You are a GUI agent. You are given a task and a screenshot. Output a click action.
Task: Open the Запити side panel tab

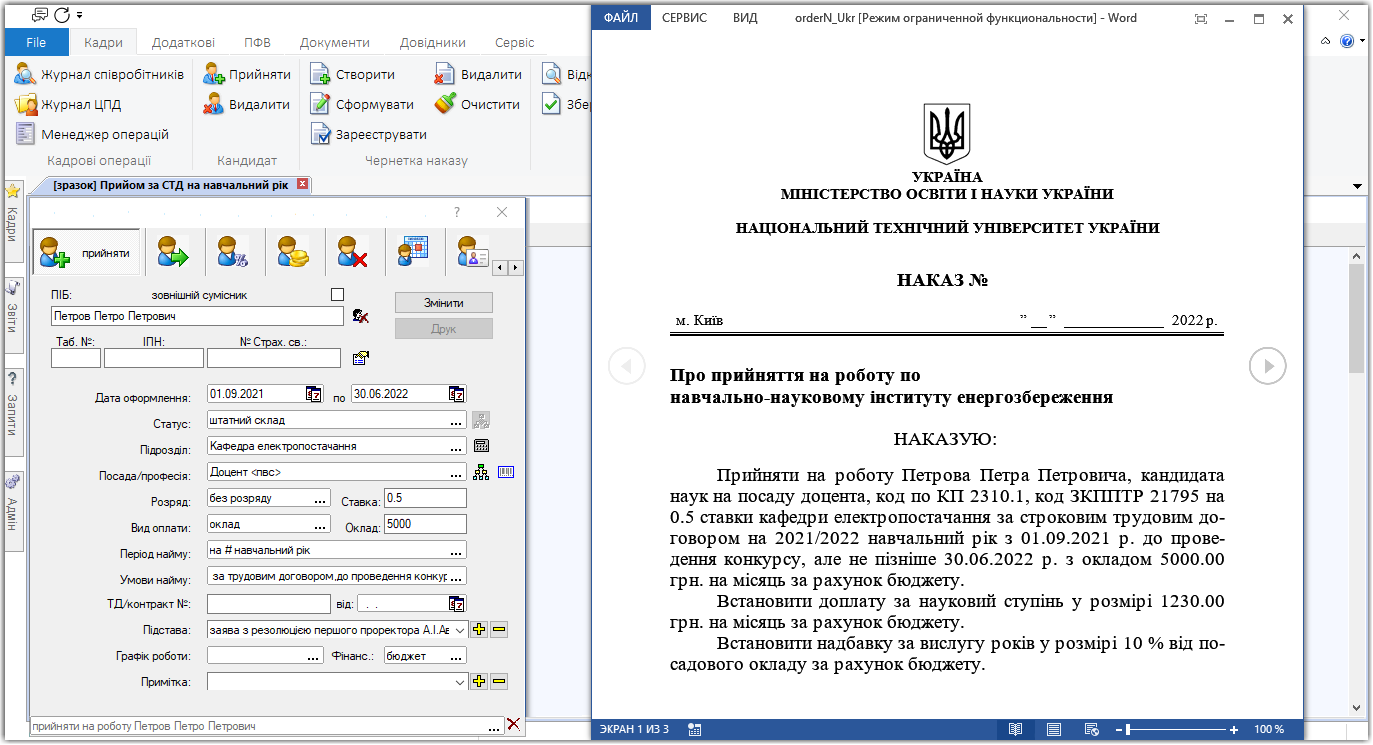tap(12, 410)
